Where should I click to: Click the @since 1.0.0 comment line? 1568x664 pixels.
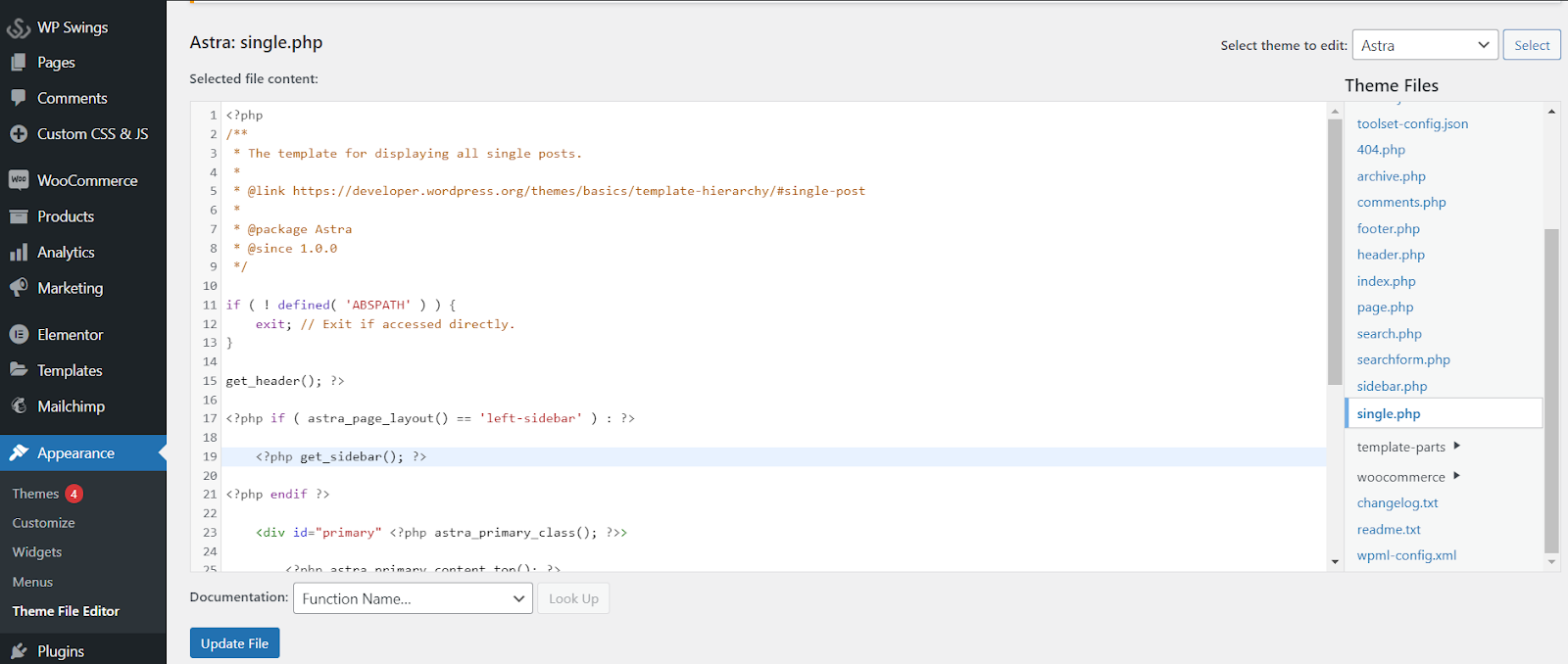(x=285, y=249)
